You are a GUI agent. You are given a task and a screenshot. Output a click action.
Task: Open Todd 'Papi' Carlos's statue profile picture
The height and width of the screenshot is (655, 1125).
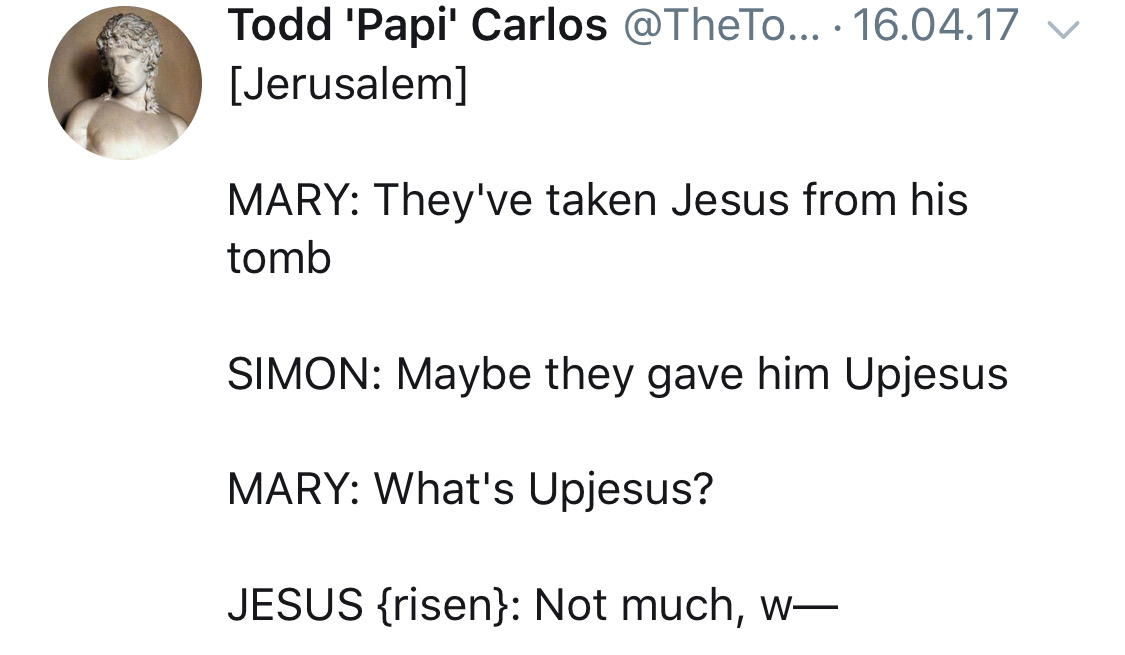click(125, 83)
